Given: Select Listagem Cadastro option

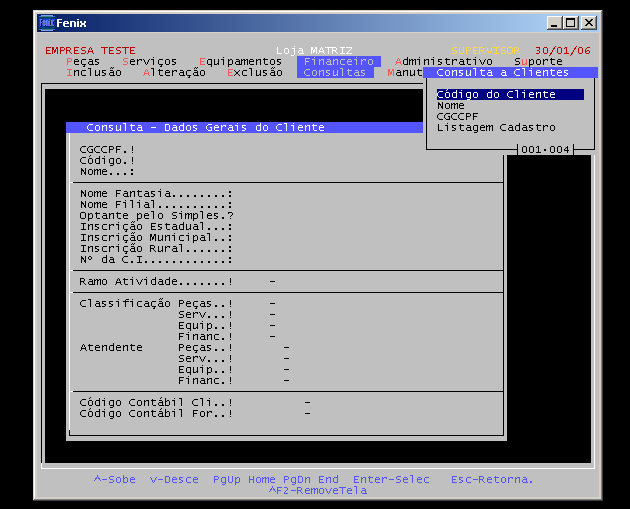Looking at the screenshot, I should pyautogui.click(x=496, y=127).
